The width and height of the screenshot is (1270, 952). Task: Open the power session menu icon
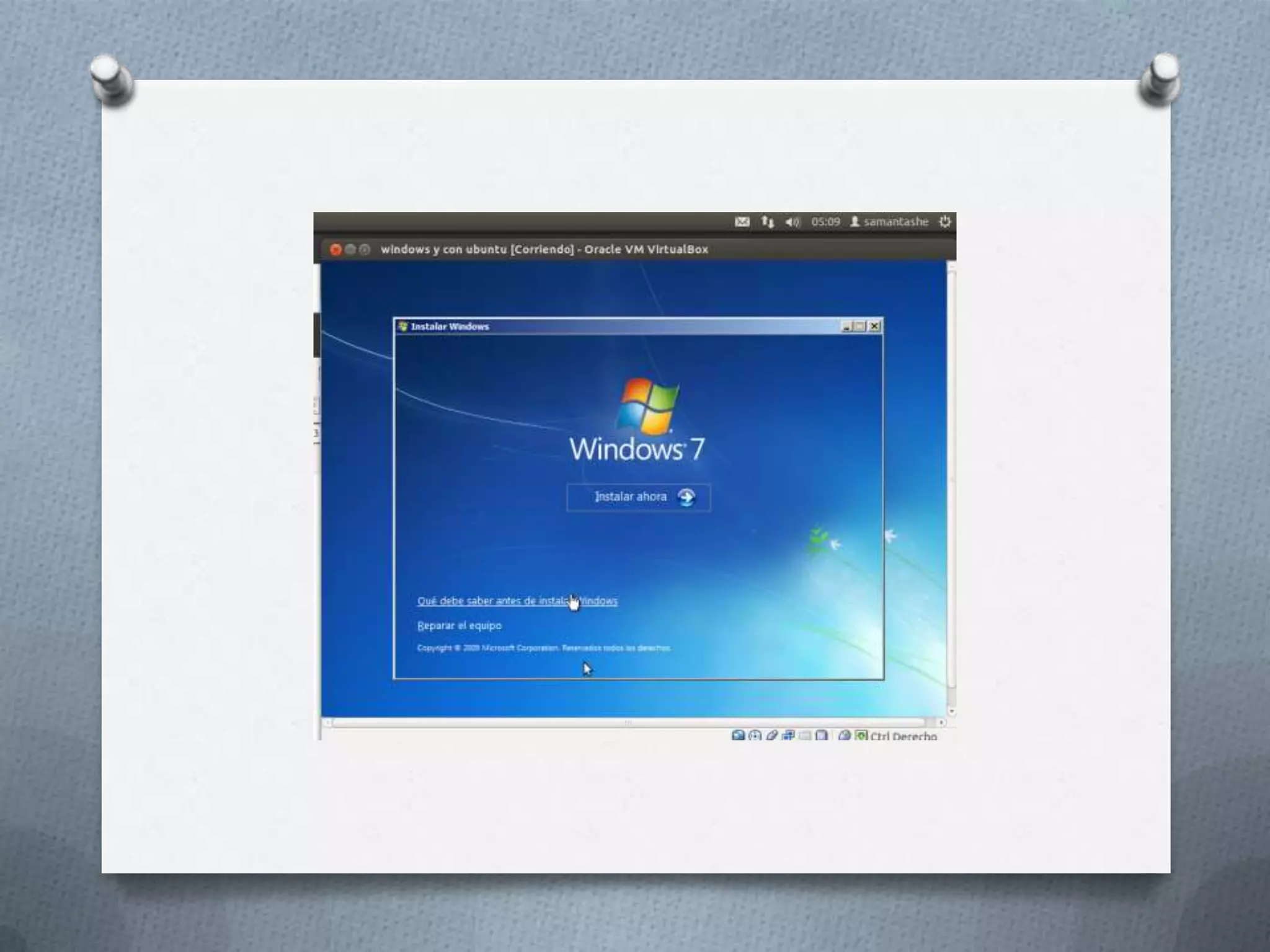[944, 222]
